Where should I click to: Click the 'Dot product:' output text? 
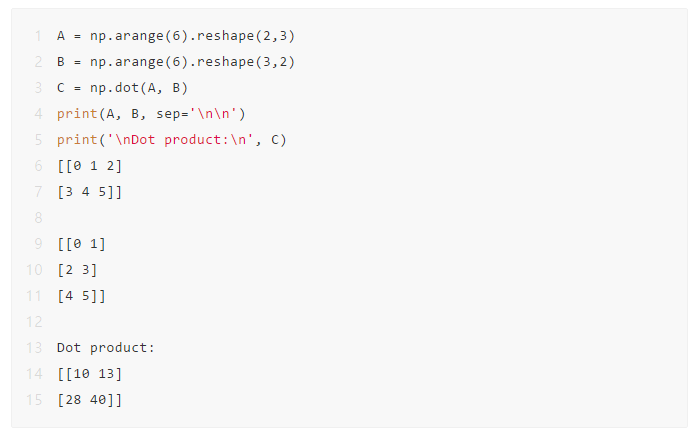(106, 348)
